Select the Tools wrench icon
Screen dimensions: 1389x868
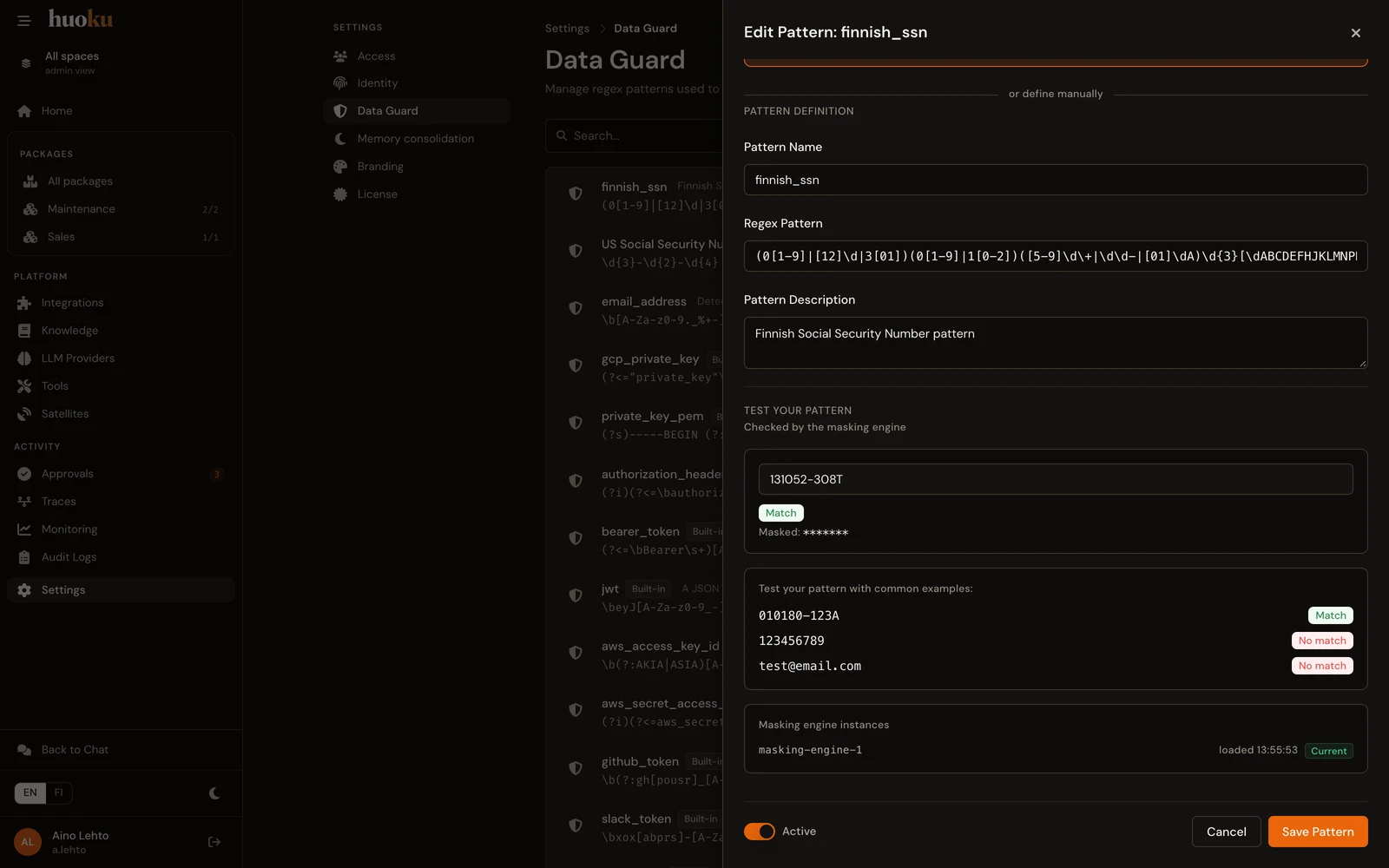[x=24, y=386]
